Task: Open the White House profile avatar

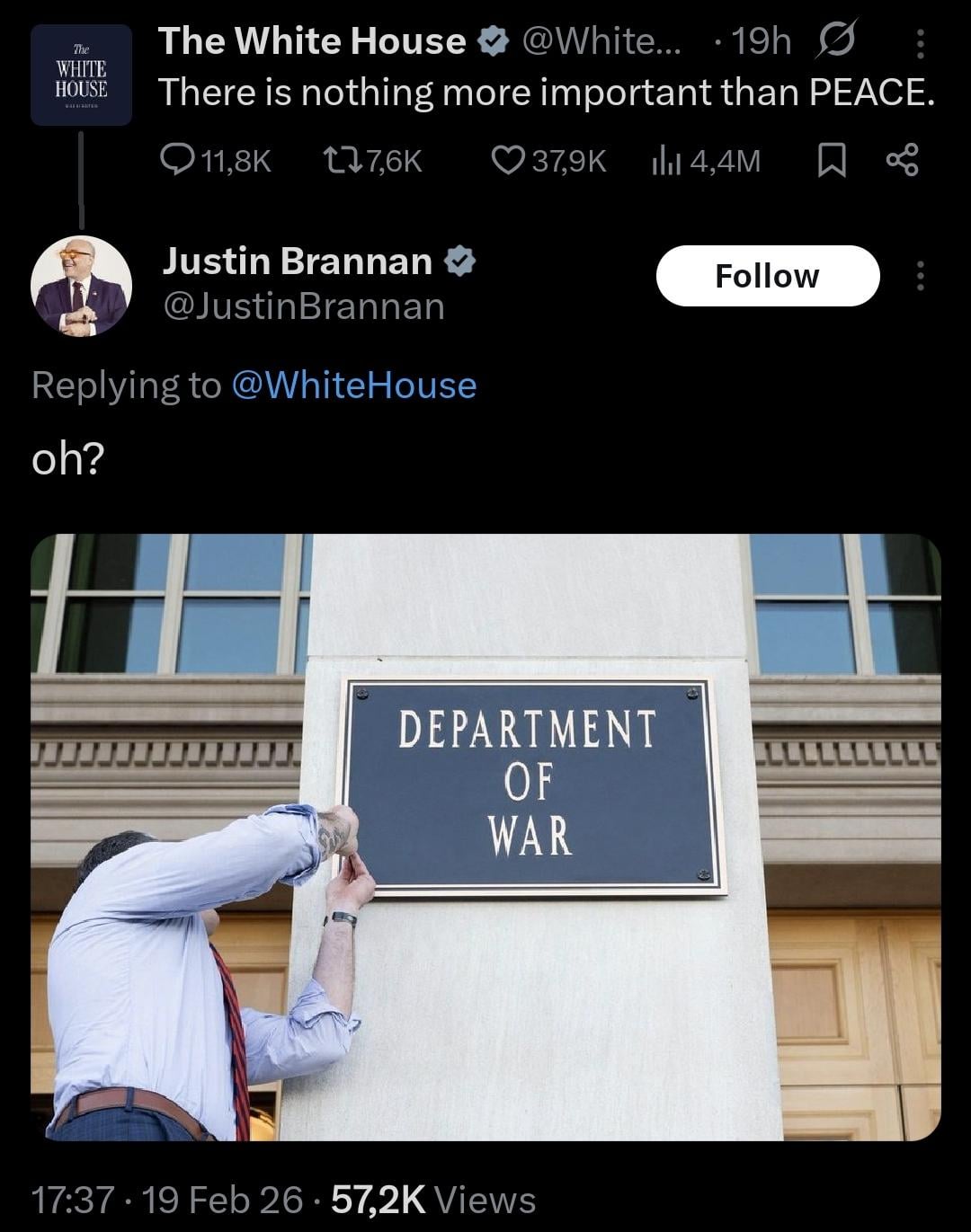Action: [x=81, y=75]
